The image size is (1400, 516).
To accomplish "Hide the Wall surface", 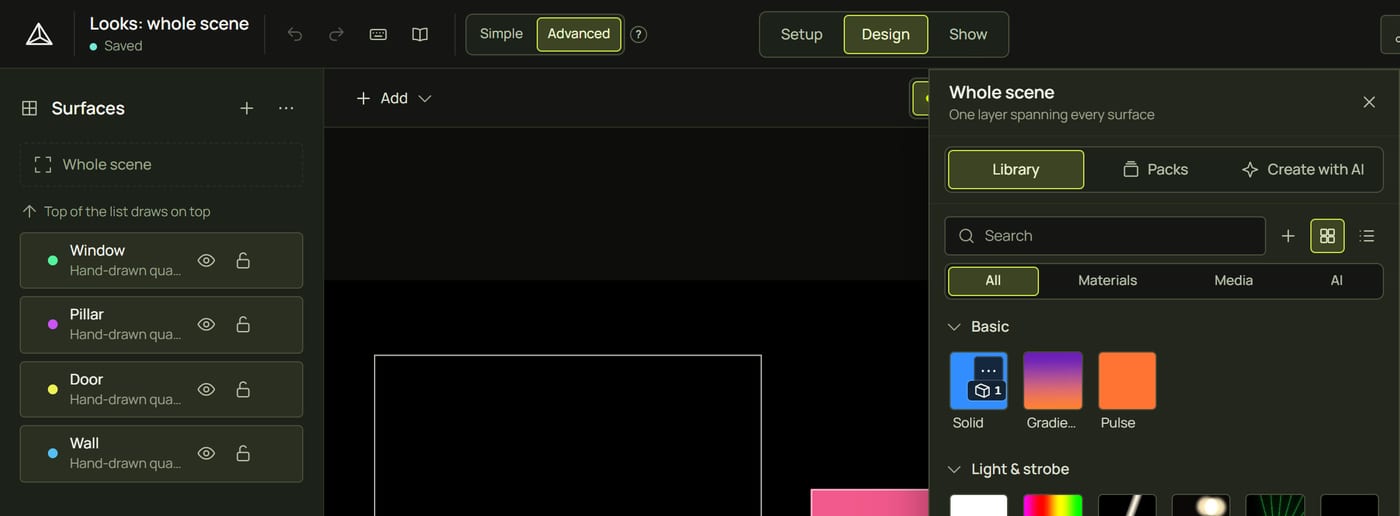I will [206, 453].
